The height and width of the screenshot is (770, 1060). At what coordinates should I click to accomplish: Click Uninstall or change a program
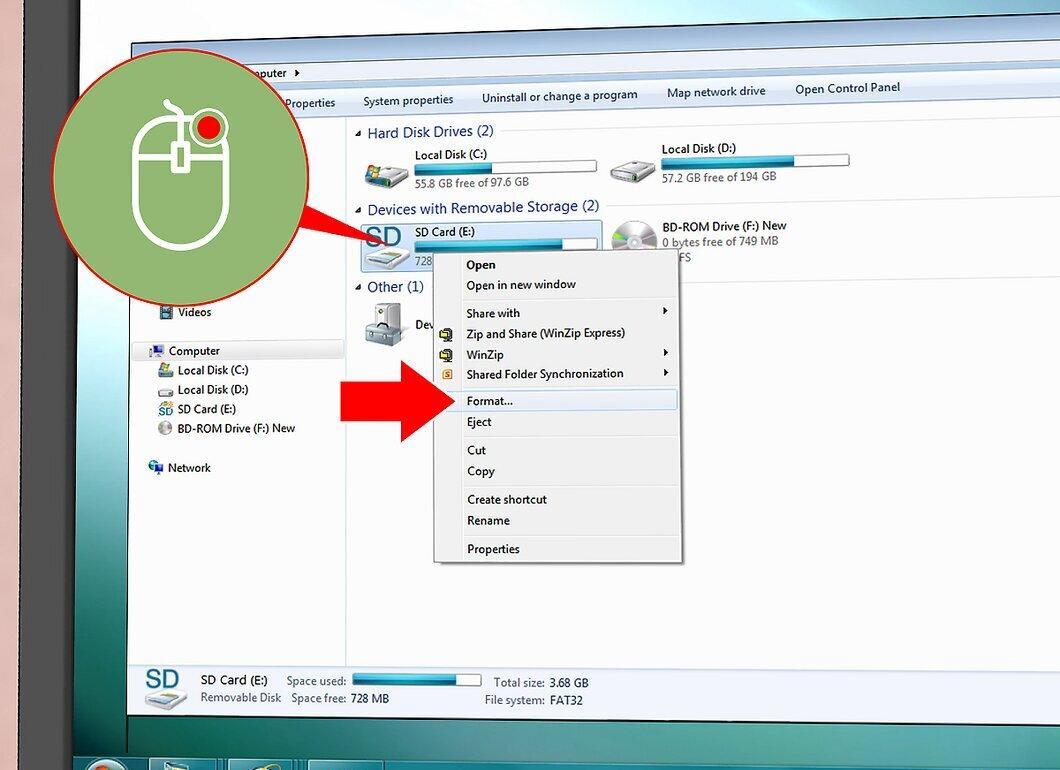[560, 97]
